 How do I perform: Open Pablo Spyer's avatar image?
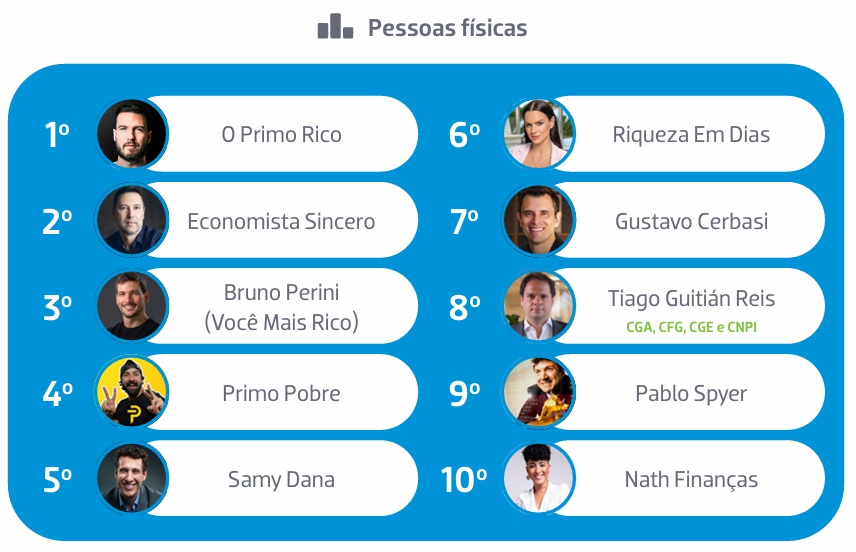[x=539, y=392]
